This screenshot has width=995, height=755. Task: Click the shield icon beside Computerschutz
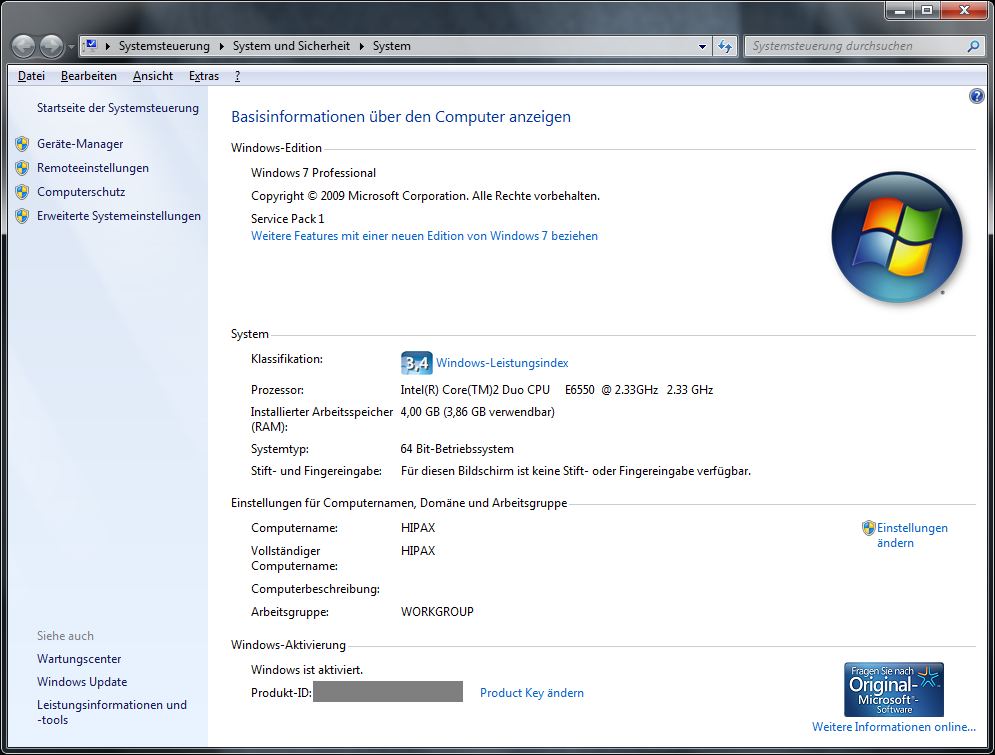[22, 192]
